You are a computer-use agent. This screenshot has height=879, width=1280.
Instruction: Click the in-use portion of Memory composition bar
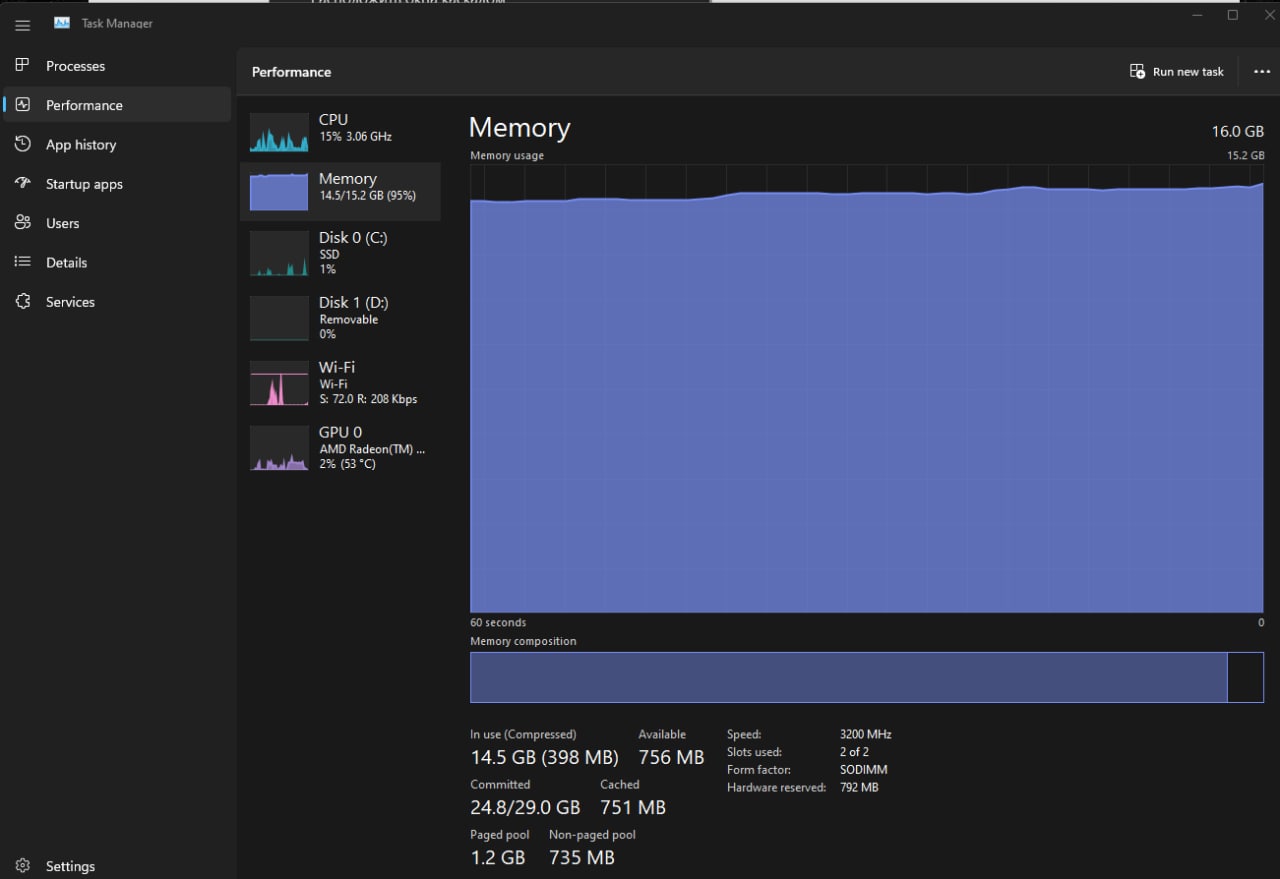848,677
